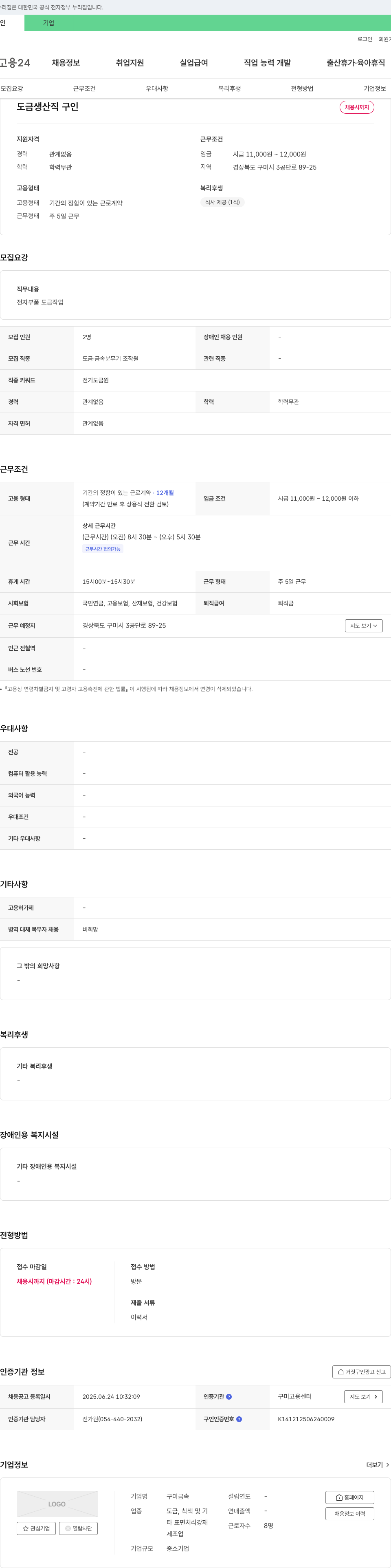Select the 15시00분~15시30분 break time value
Image resolution: width=391 pixels, height=1568 pixels.
109,581
